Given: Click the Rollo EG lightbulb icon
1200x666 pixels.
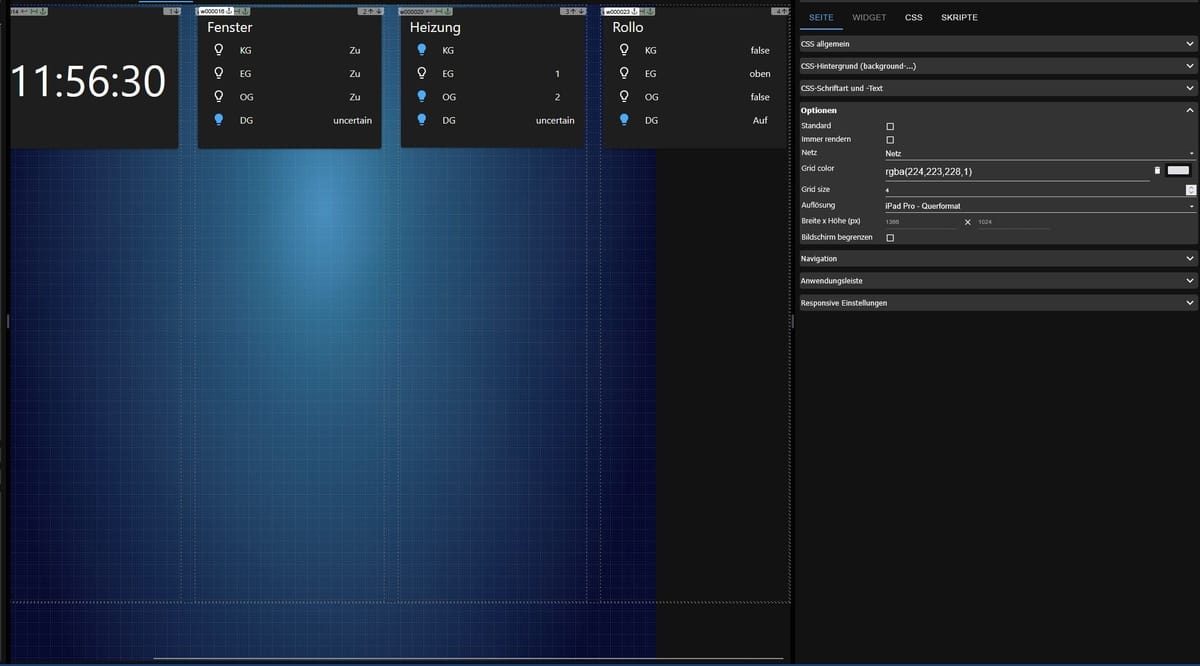Looking at the screenshot, I should click(625, 73).
